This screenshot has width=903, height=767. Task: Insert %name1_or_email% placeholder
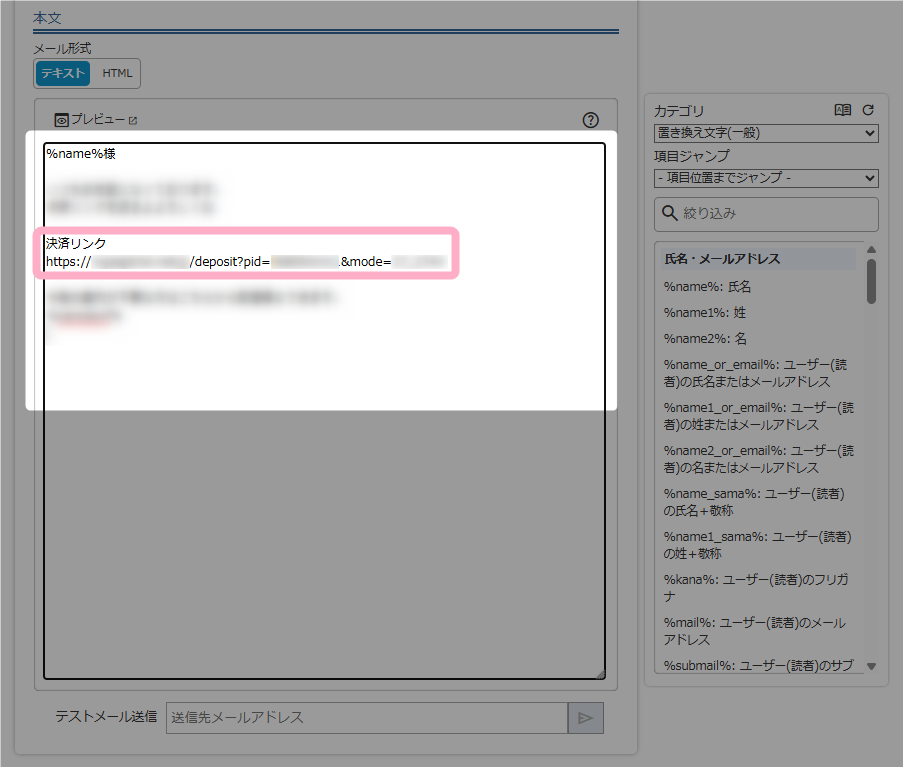(758, 416)
